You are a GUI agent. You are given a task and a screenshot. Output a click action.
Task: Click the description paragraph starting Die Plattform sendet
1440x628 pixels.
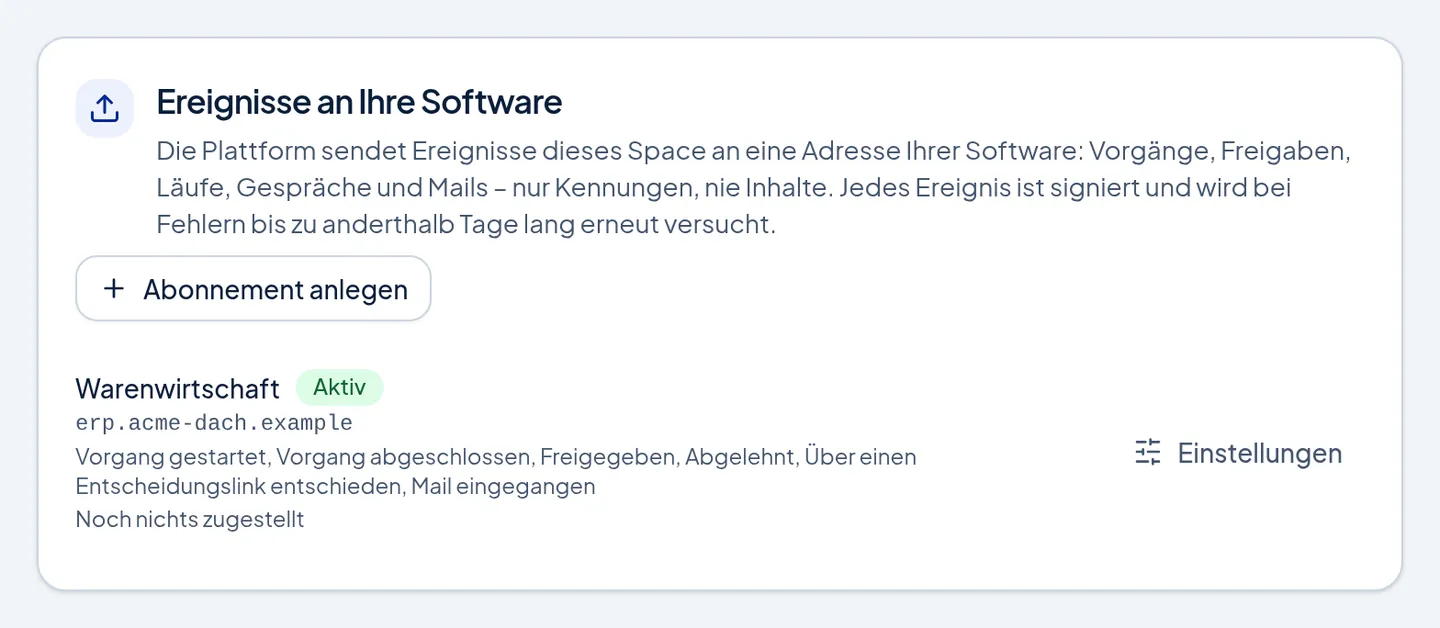pos(754,188)
